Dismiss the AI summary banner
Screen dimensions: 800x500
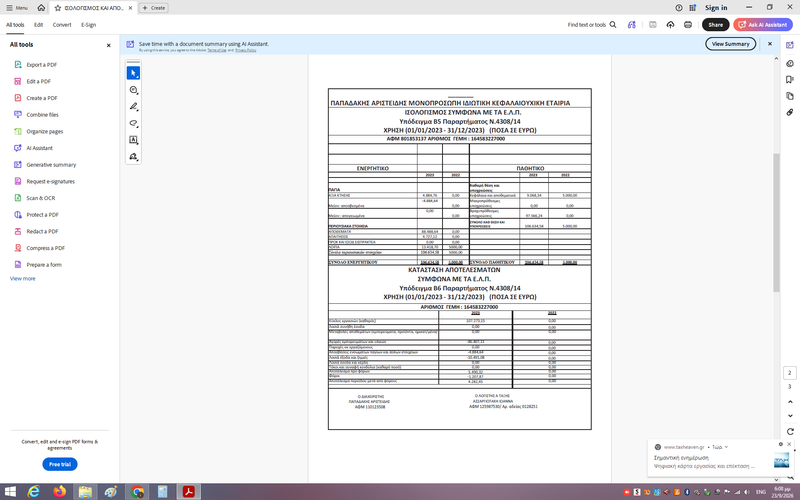[x=770, y=44]
